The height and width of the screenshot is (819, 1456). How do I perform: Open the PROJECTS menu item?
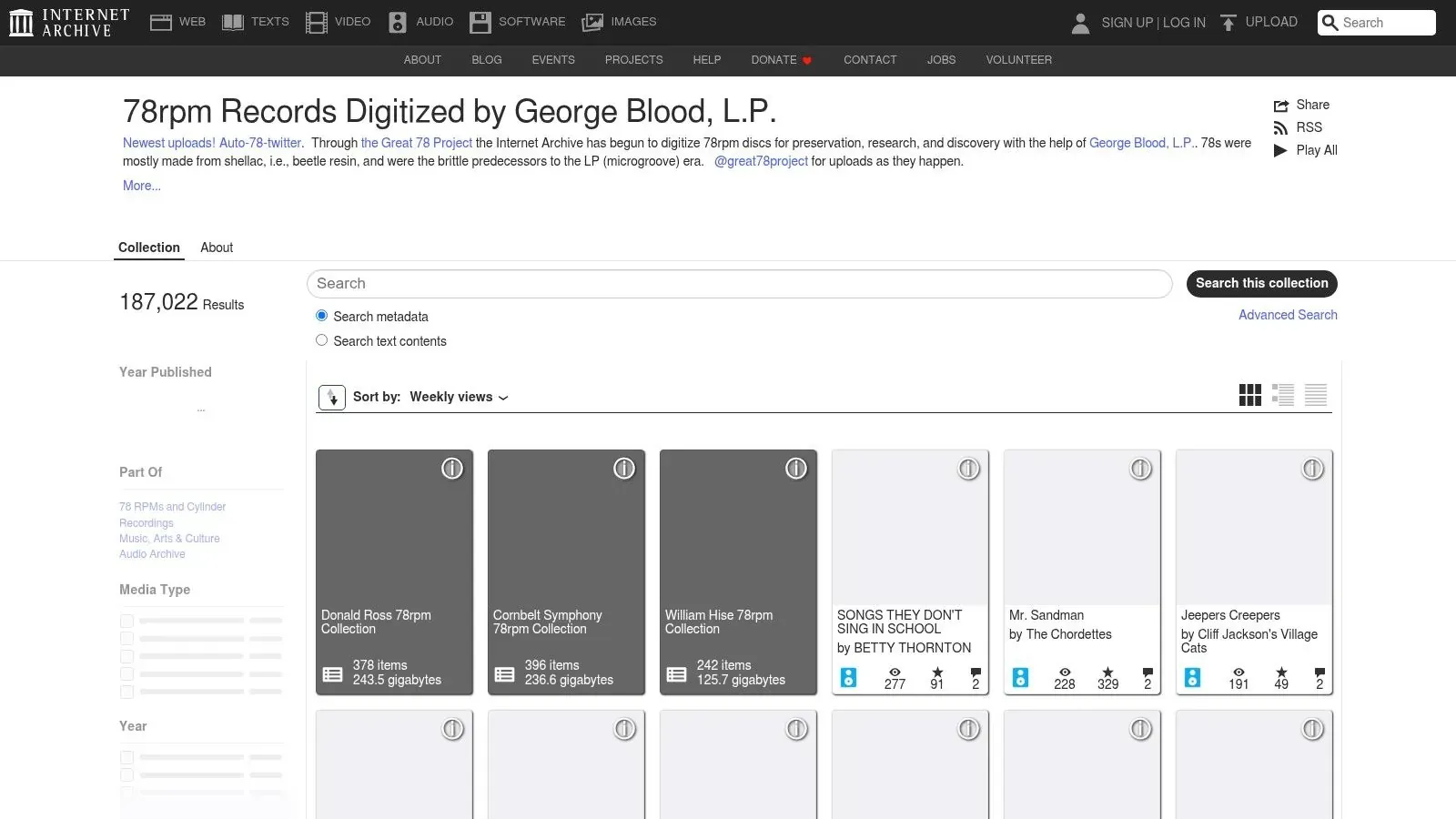634,60
